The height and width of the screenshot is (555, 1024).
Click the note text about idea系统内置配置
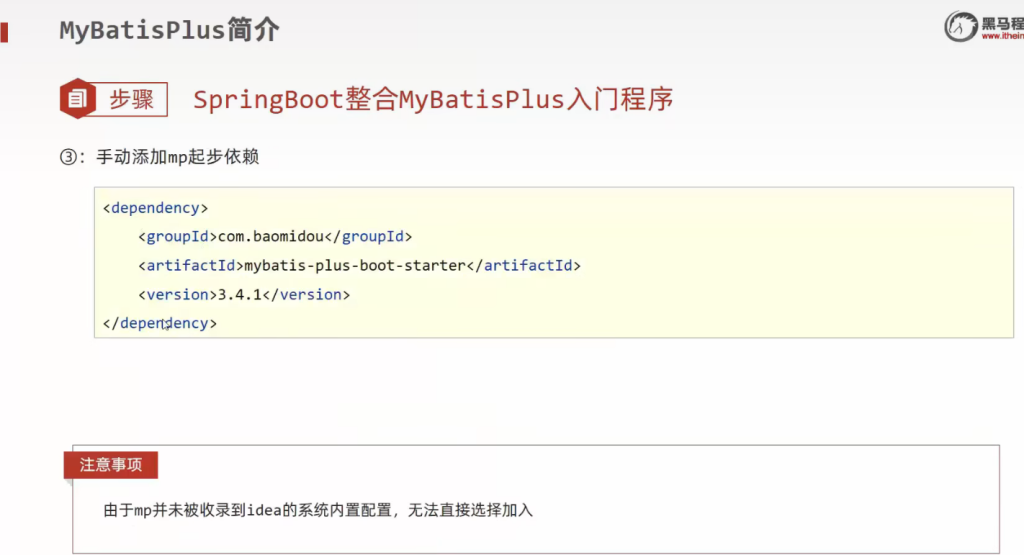pos(318,510)
